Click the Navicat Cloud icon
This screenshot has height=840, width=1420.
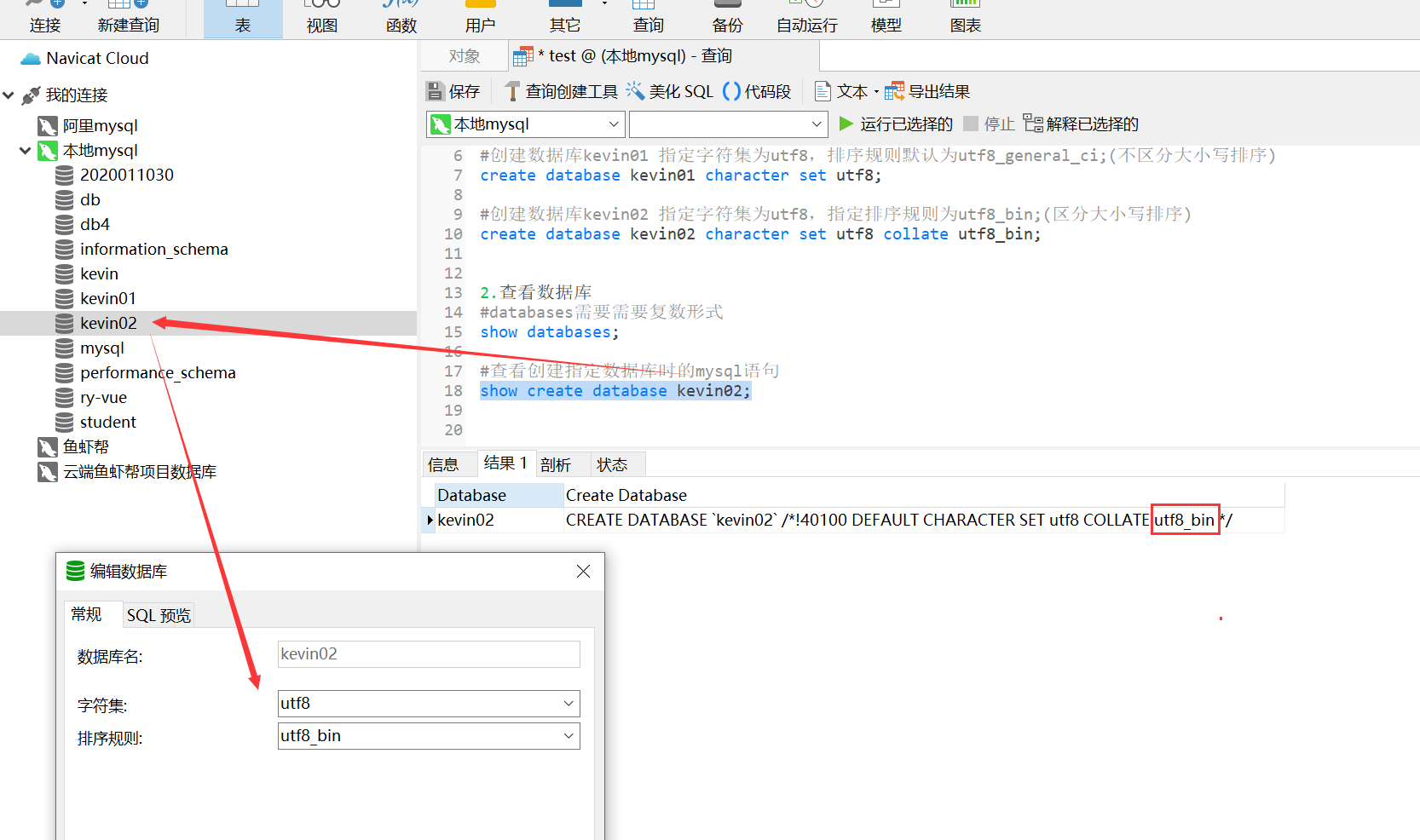click(31, 59)
